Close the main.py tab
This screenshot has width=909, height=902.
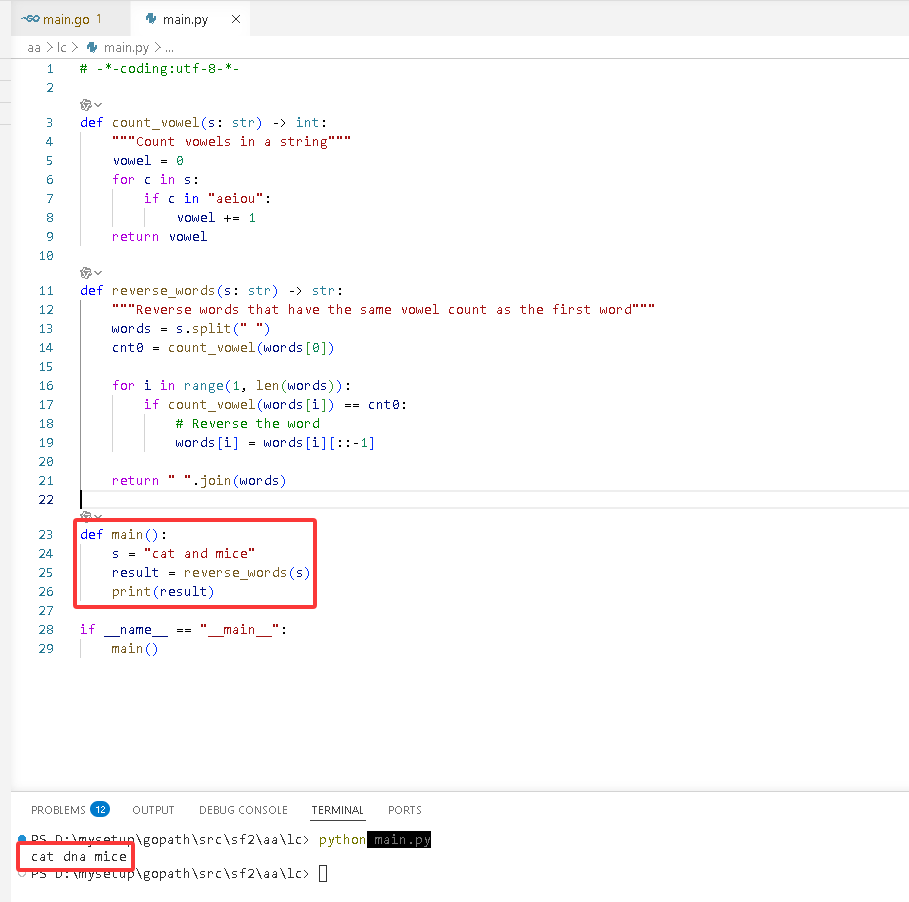[x=236, y=19]
